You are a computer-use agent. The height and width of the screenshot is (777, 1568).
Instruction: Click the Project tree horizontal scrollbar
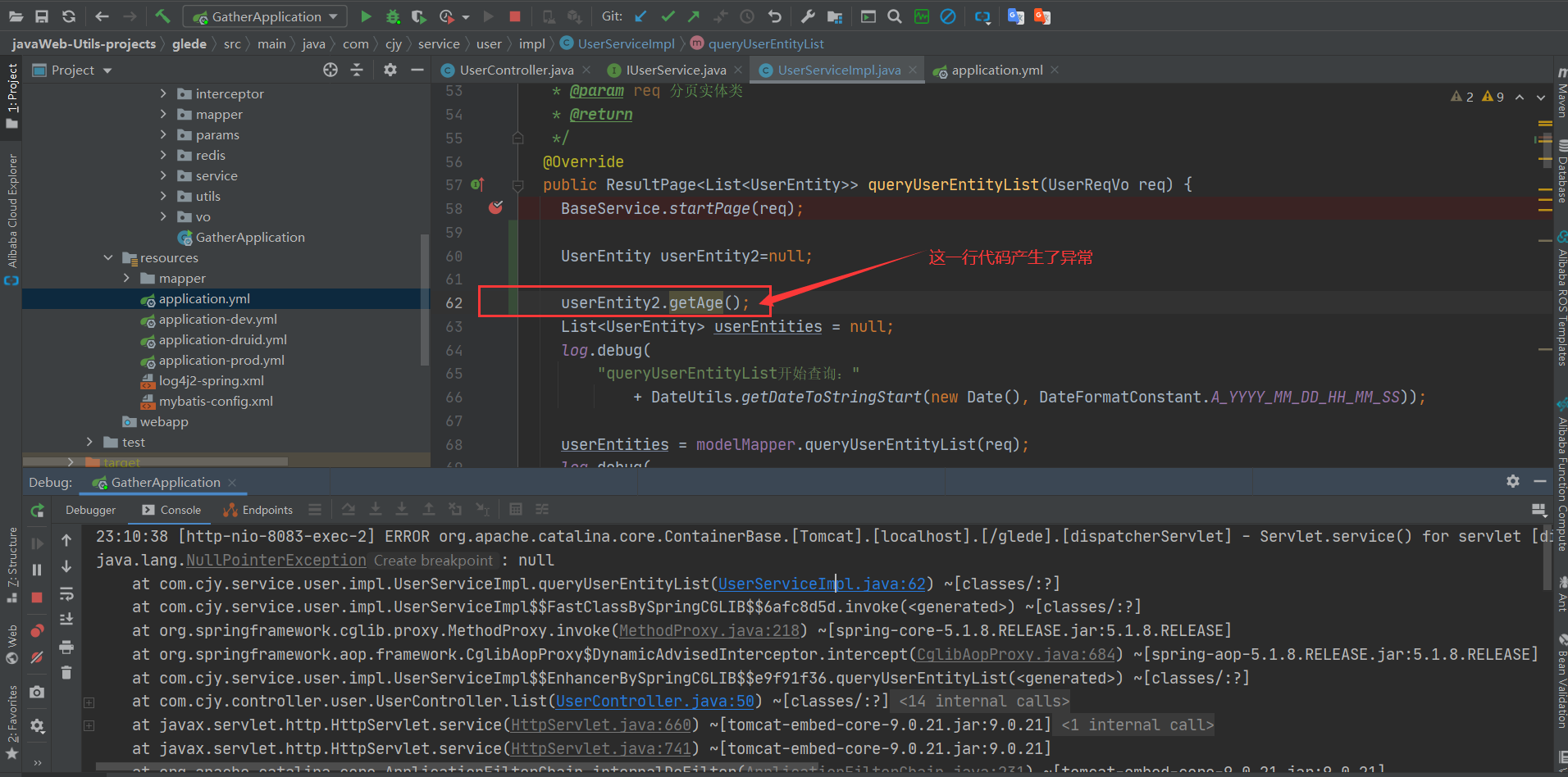pos(156,461)
